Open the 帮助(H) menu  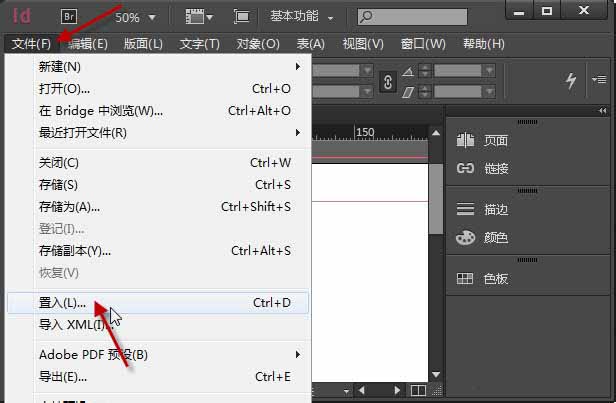pos(484,44)
